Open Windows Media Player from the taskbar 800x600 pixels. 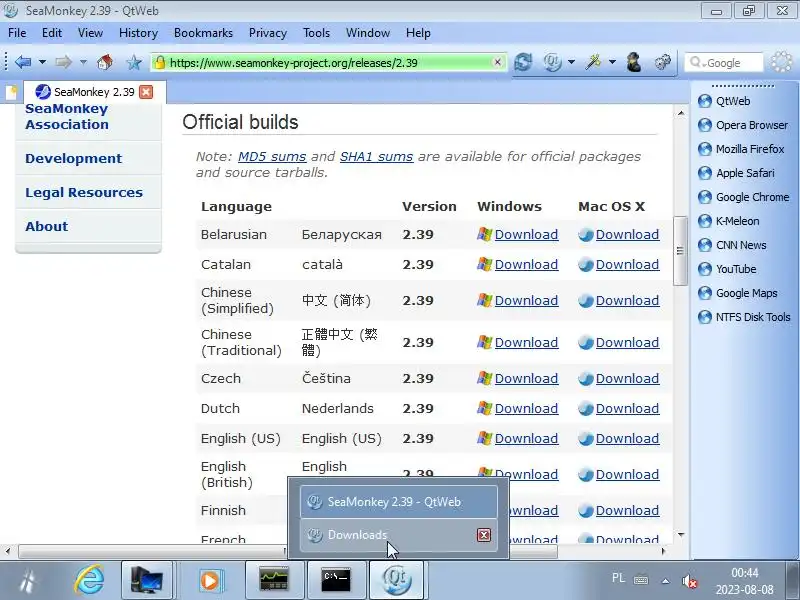click(x=209, y=580)
